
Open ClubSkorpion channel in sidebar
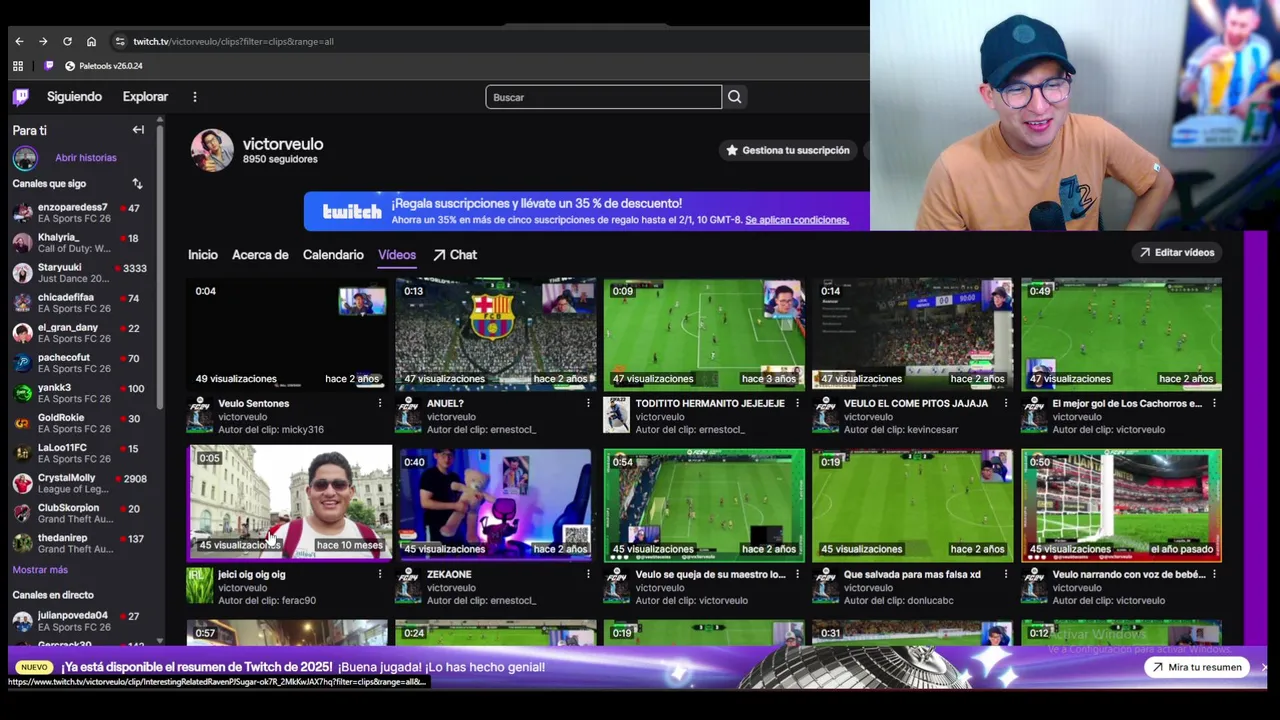pyautogui.click(x=80, y=513)
